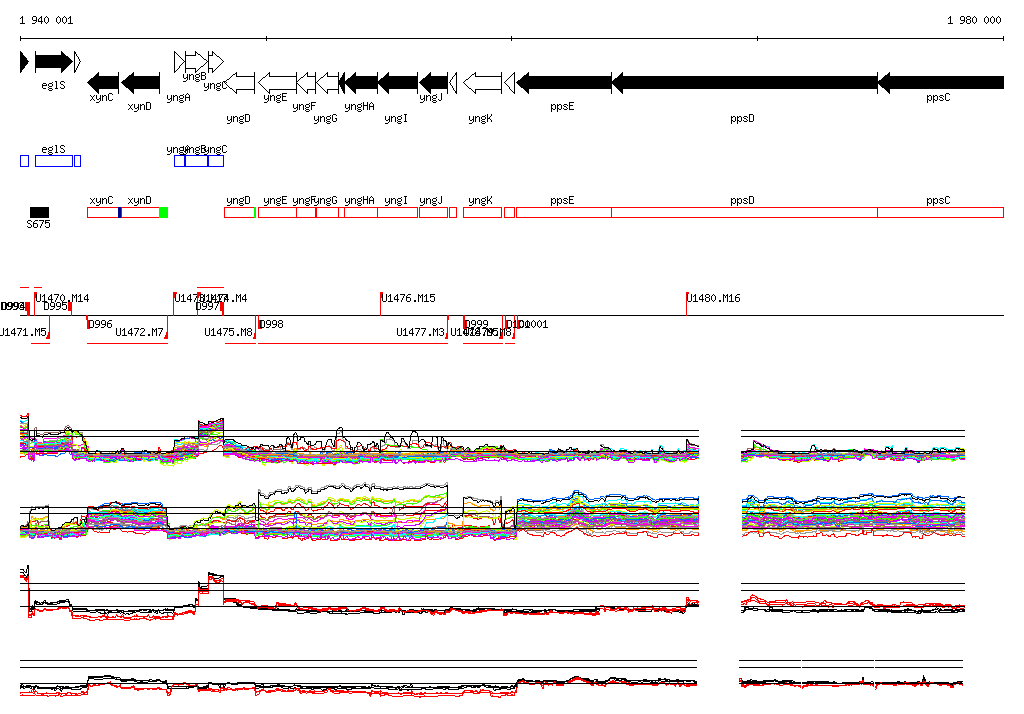
Task: Click the S675 label text
Action: [x=39, y=224]
